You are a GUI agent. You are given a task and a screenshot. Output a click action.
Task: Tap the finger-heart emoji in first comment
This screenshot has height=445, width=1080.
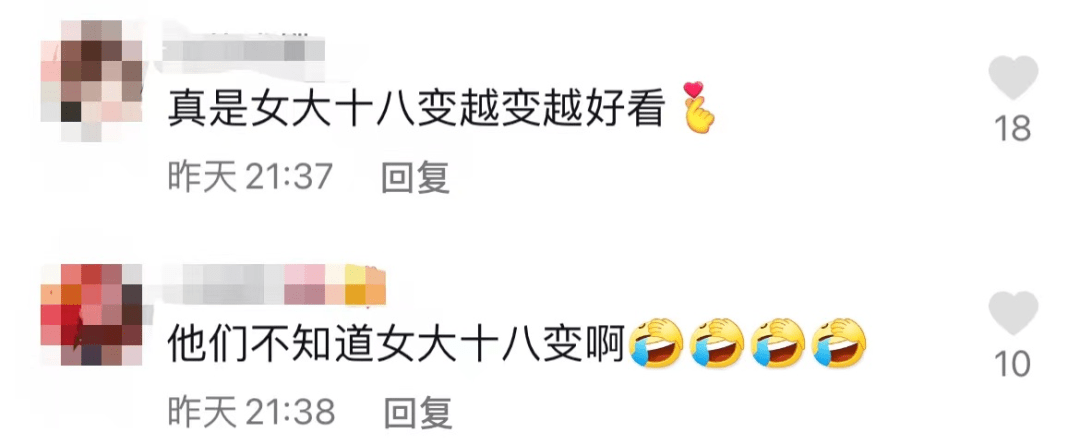697,107
